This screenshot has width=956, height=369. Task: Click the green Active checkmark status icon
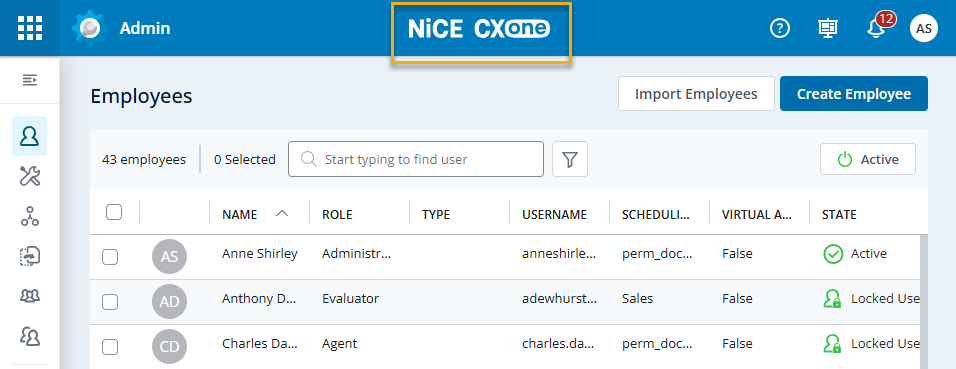(832, 254)
